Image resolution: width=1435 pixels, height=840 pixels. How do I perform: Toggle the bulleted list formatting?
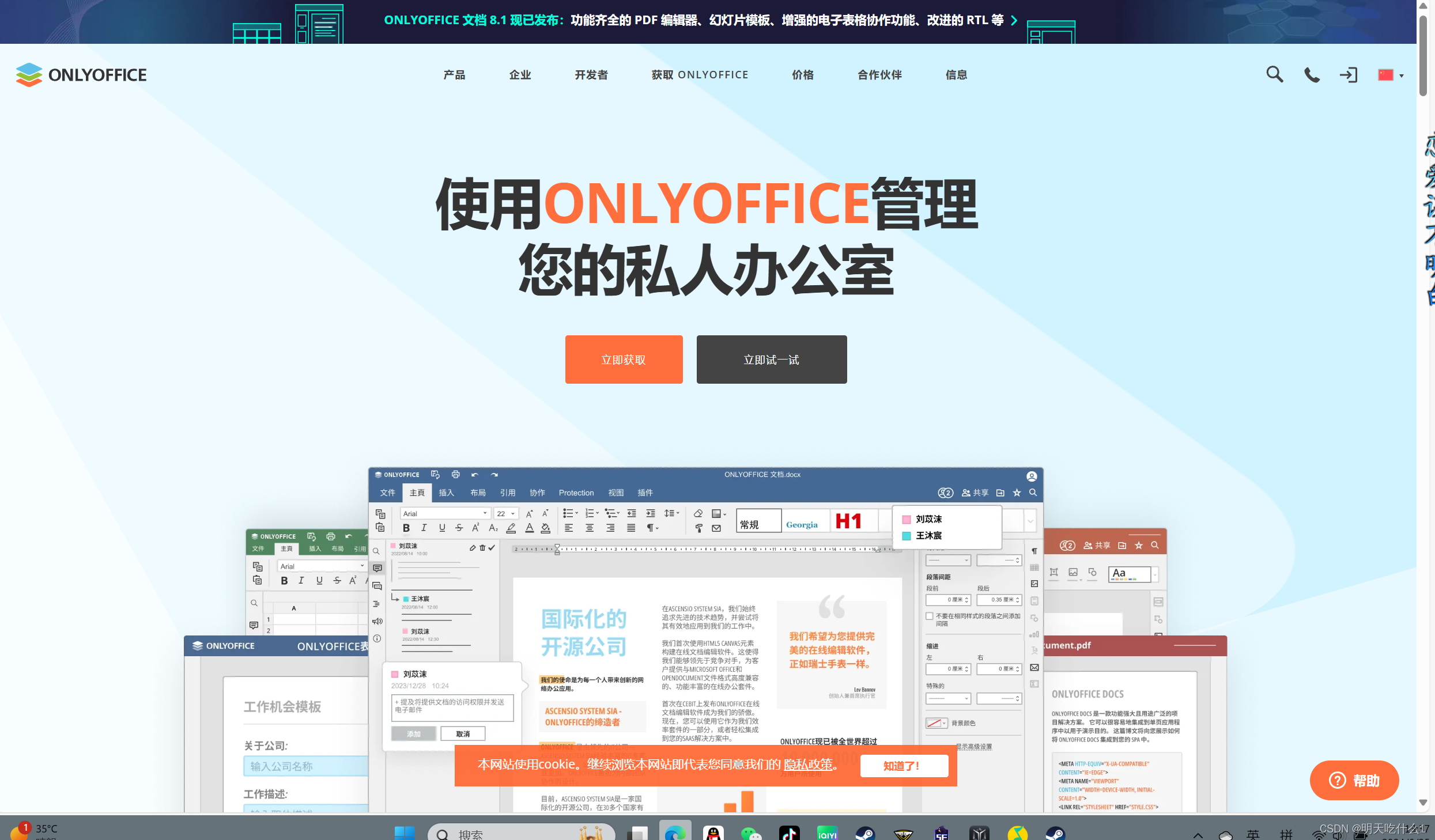[x=568, y=513]
